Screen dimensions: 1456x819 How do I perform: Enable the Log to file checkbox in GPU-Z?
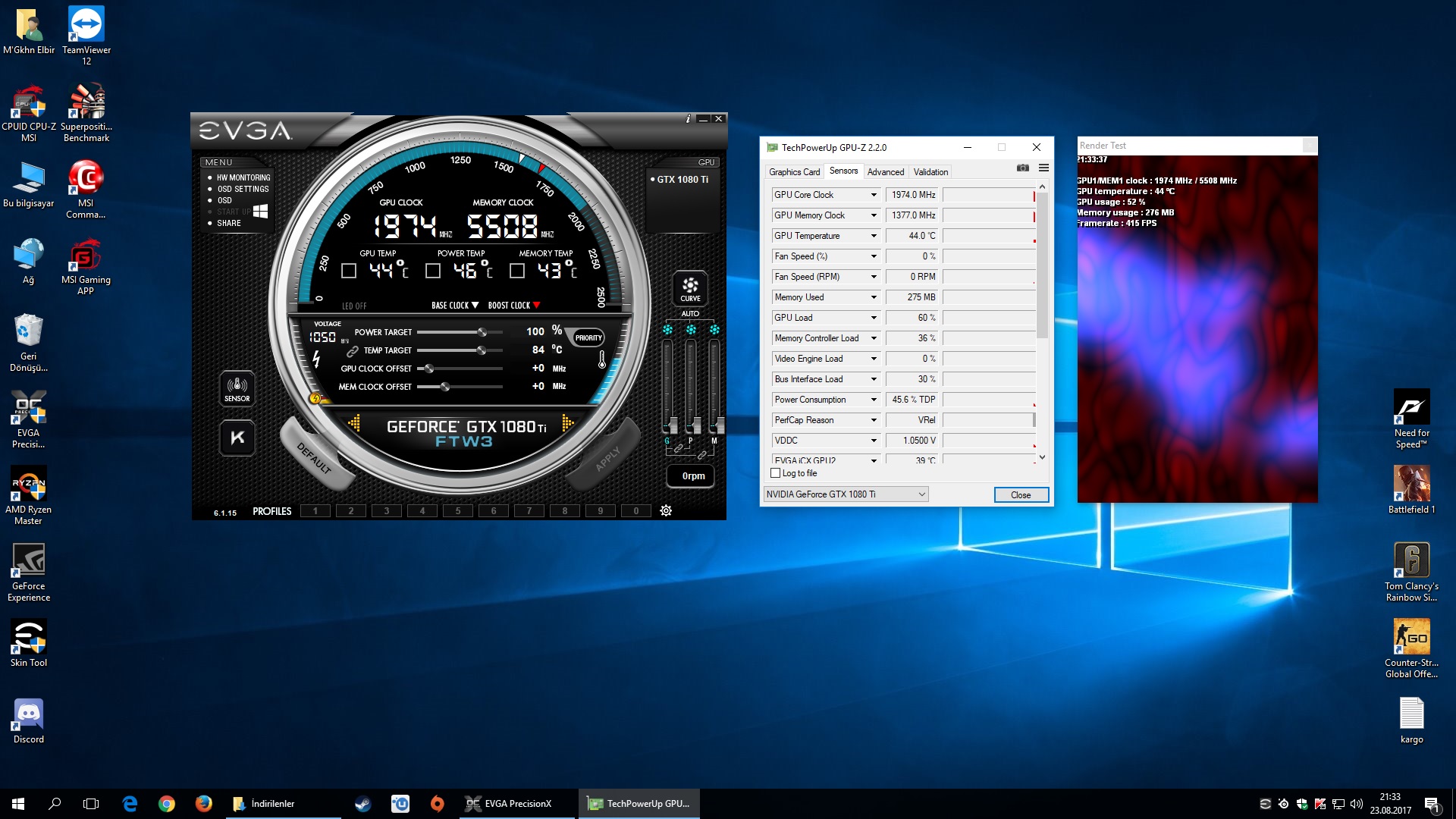[775, 473]
